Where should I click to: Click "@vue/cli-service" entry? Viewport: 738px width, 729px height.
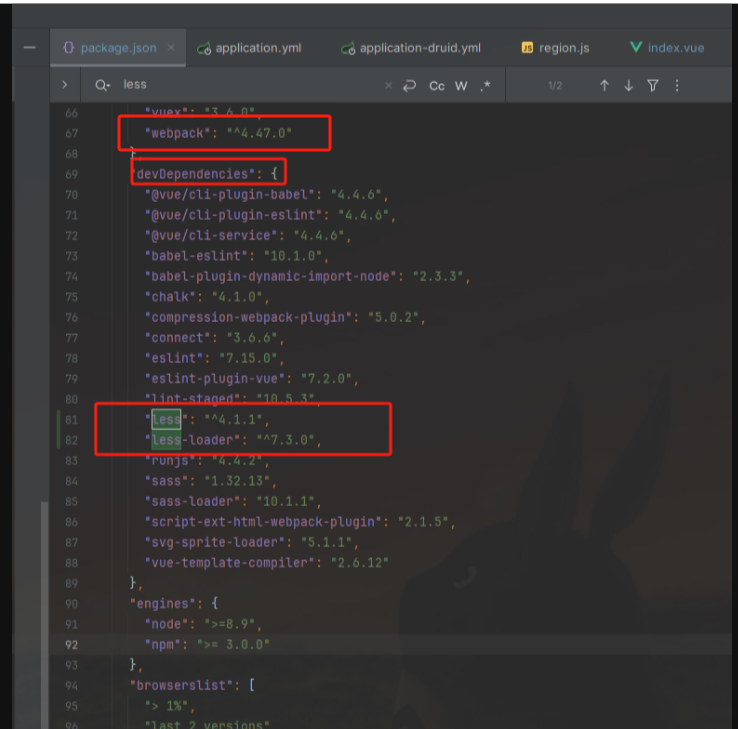(211, 236)
